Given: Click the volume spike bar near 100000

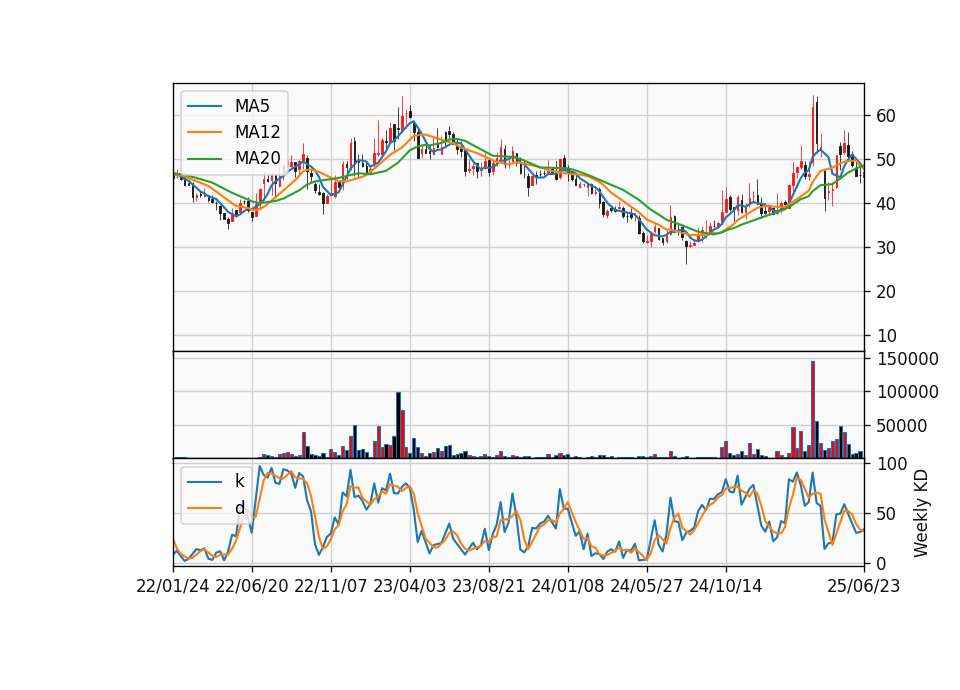Looking at the screenshot, I should pyautogui.click(x=399, y=425).
